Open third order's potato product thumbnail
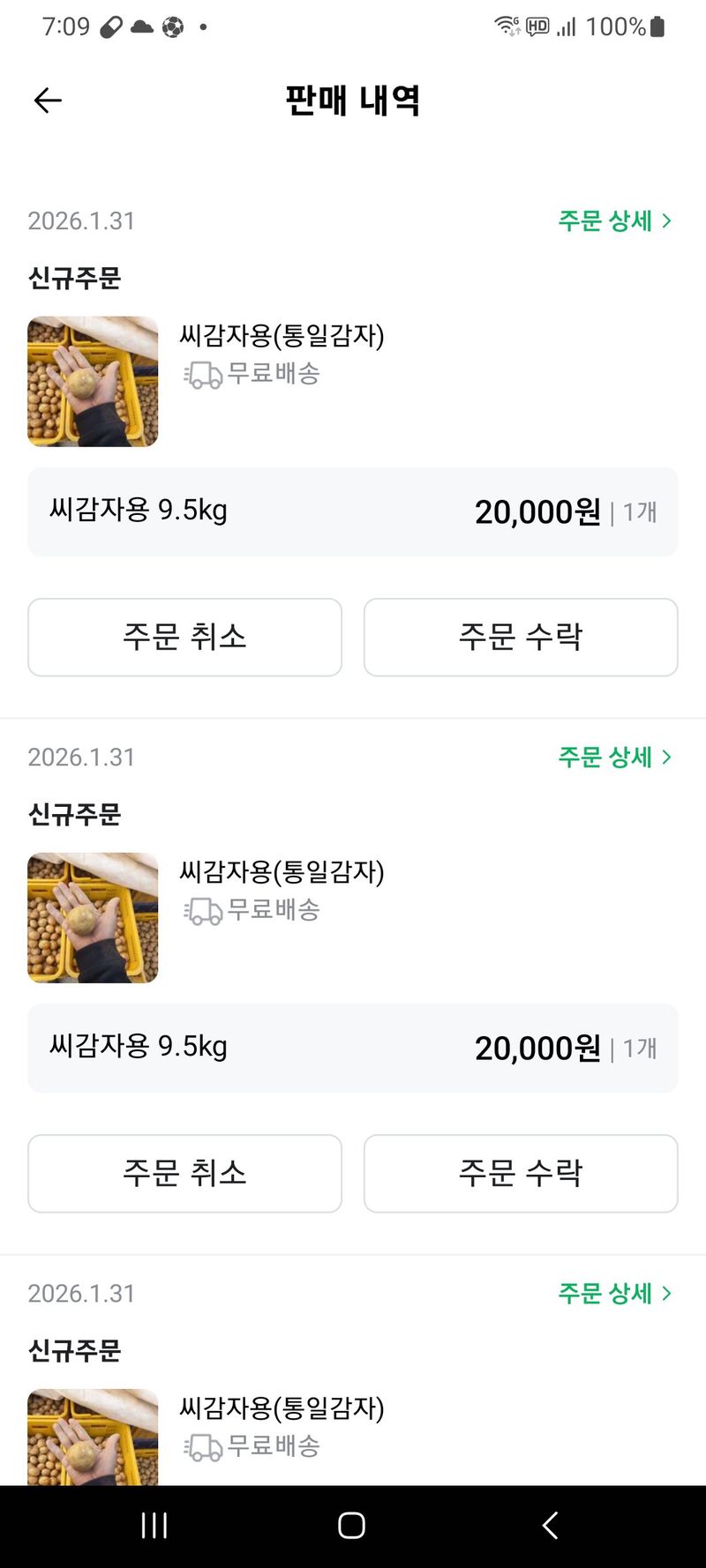This screenshot has height=1568, width=706. 93,1436
